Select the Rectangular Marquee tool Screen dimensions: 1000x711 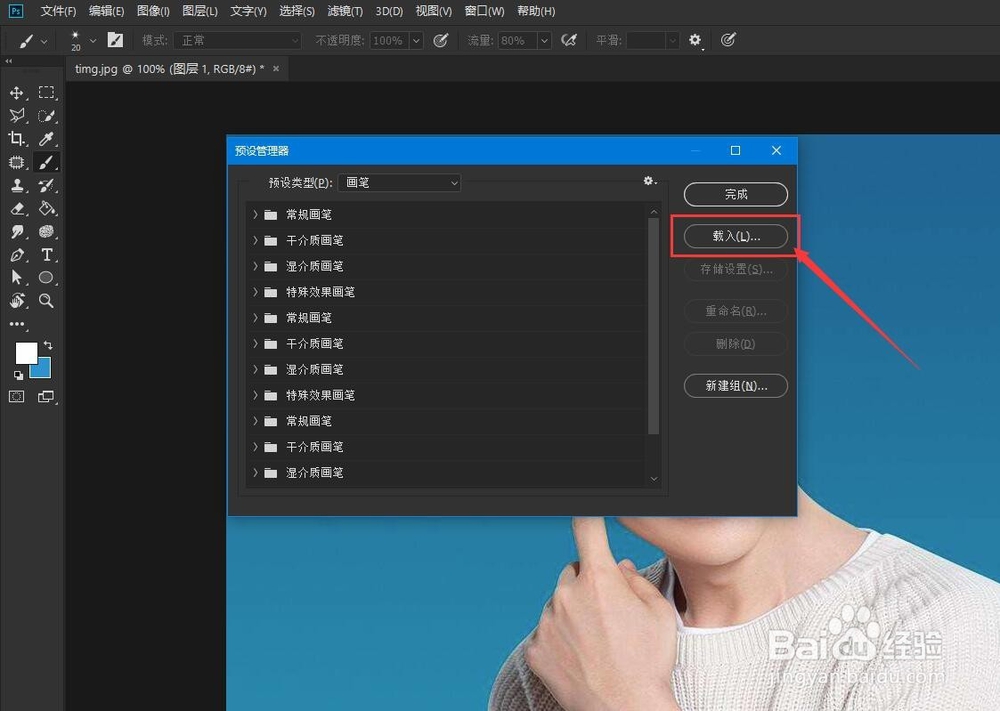click(46, 93)
